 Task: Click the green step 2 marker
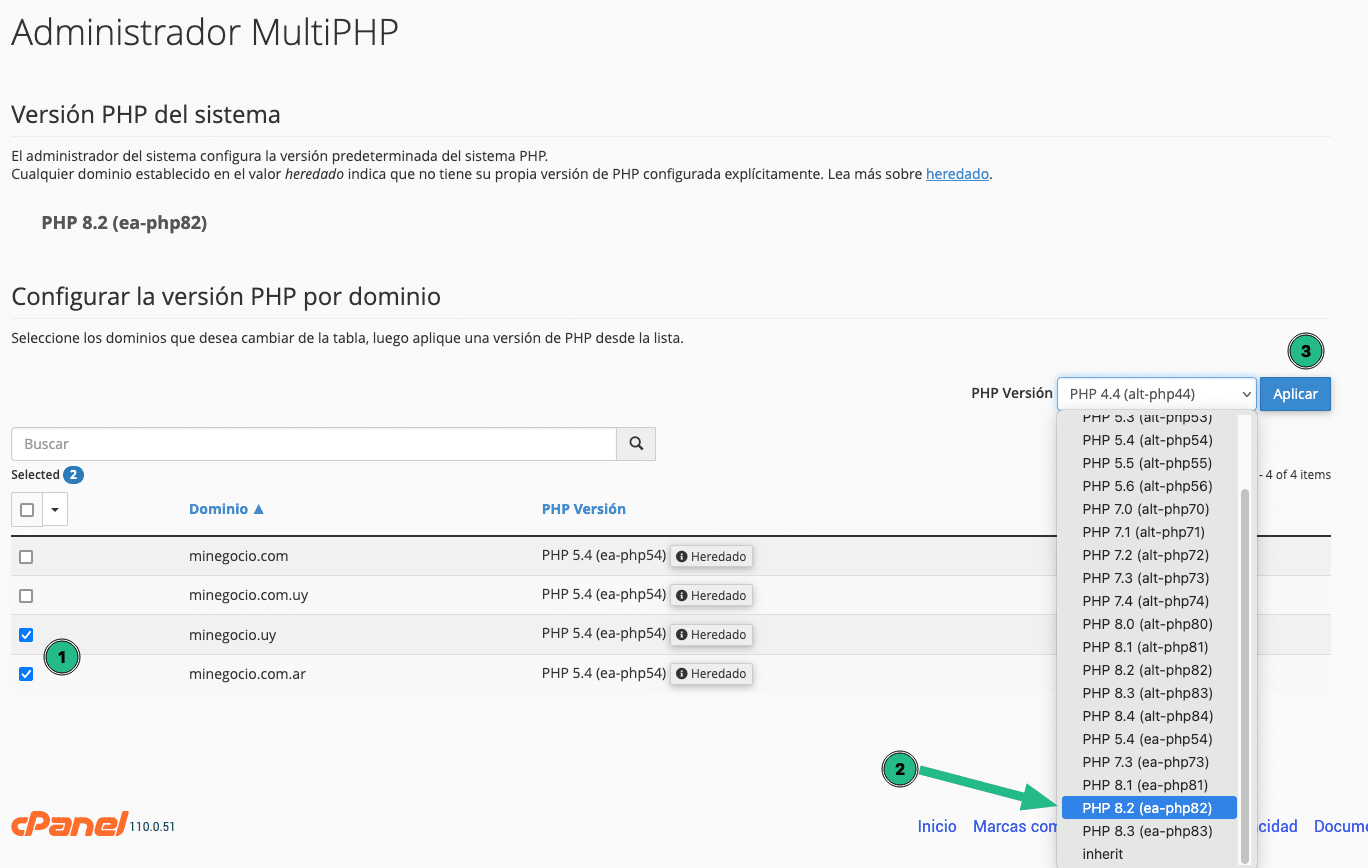tap(900, 769)
